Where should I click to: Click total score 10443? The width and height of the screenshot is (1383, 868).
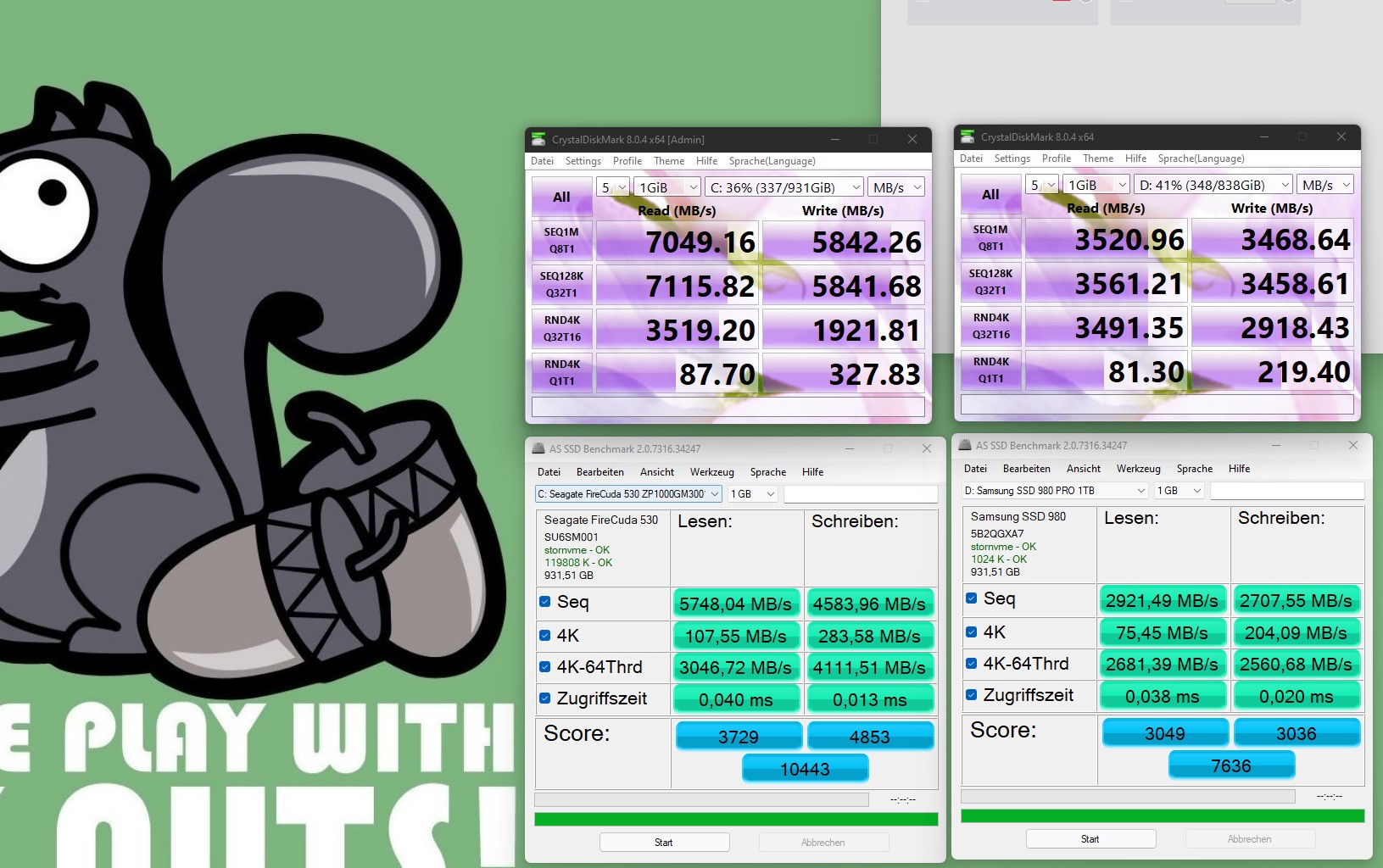point(805,770)
